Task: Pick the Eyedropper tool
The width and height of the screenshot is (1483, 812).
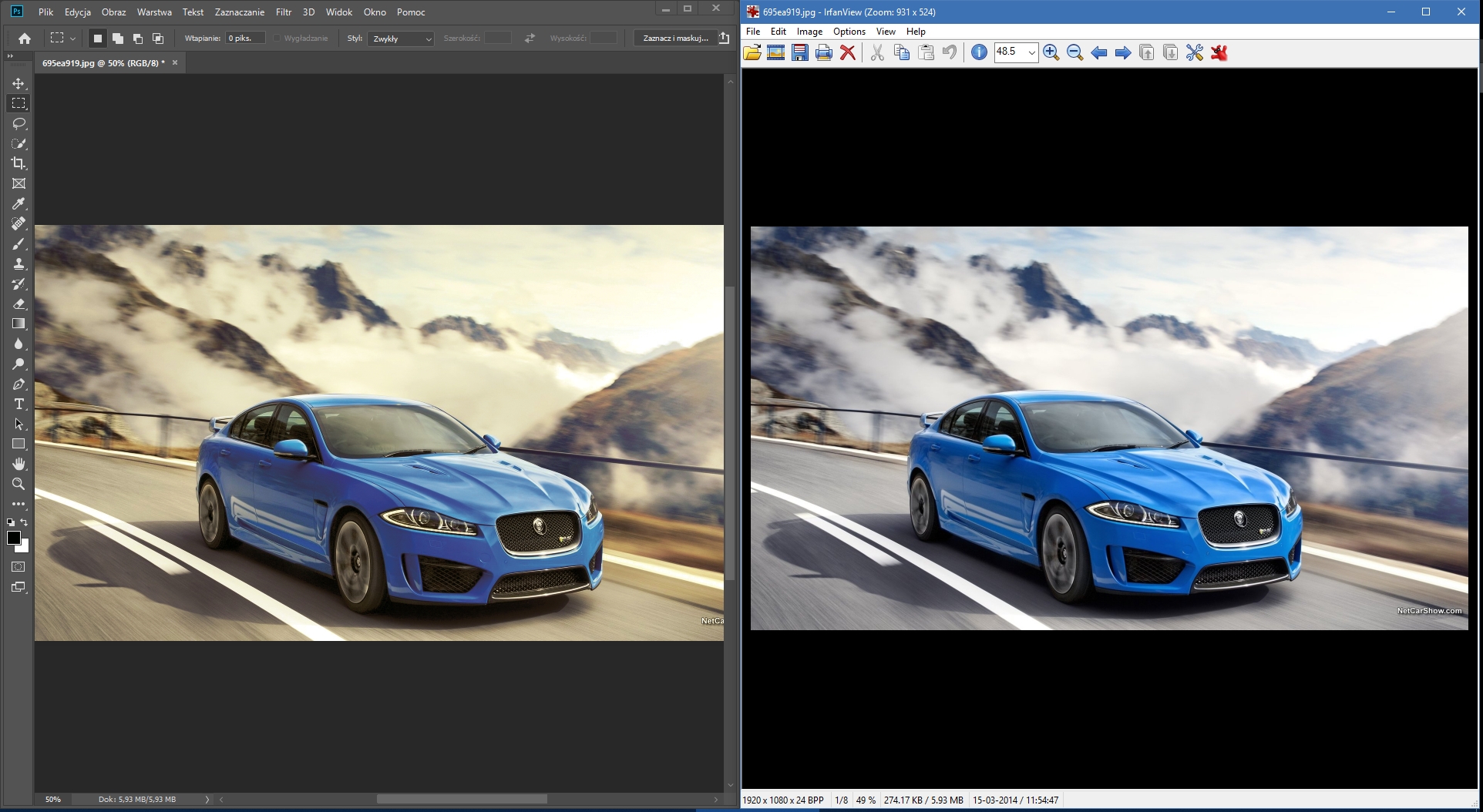Action: click(18, 203)
